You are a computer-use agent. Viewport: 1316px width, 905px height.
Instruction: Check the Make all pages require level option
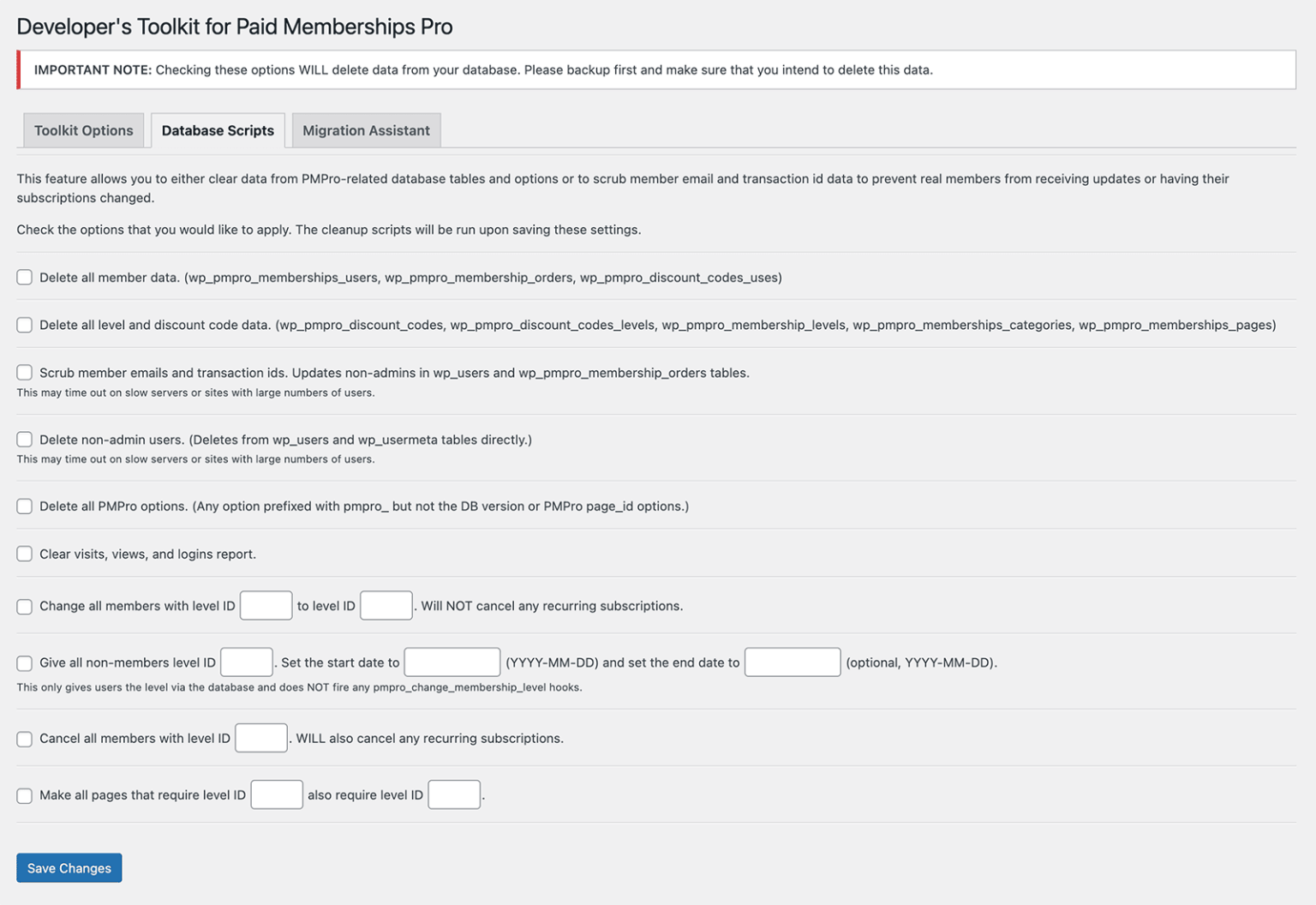(24, 795)
